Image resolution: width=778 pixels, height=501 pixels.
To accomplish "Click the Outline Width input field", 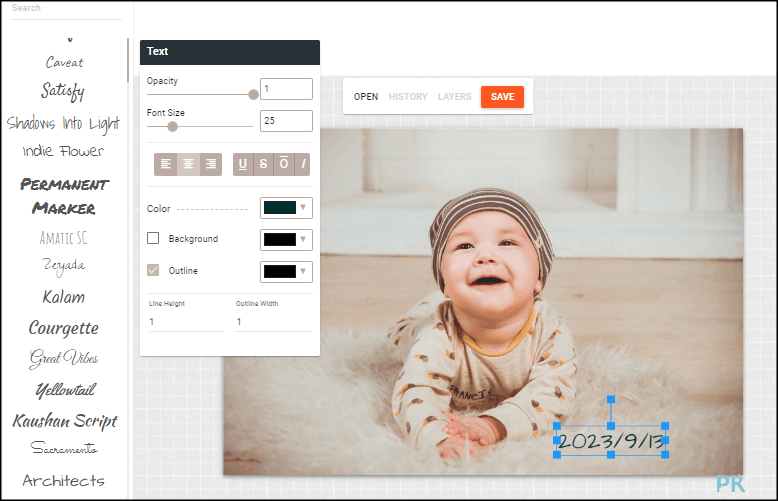I will (x=273, y=322).
